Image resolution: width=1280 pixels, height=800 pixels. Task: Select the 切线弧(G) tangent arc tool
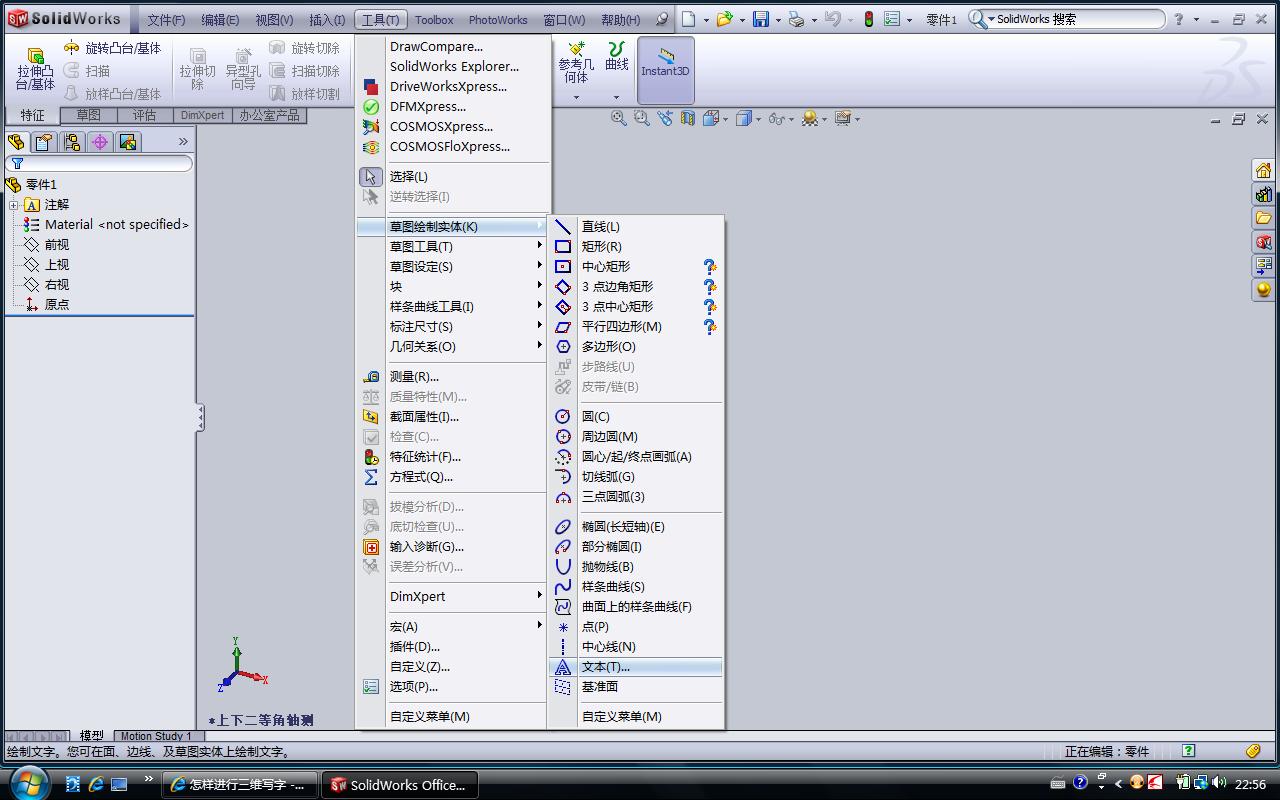636,477
